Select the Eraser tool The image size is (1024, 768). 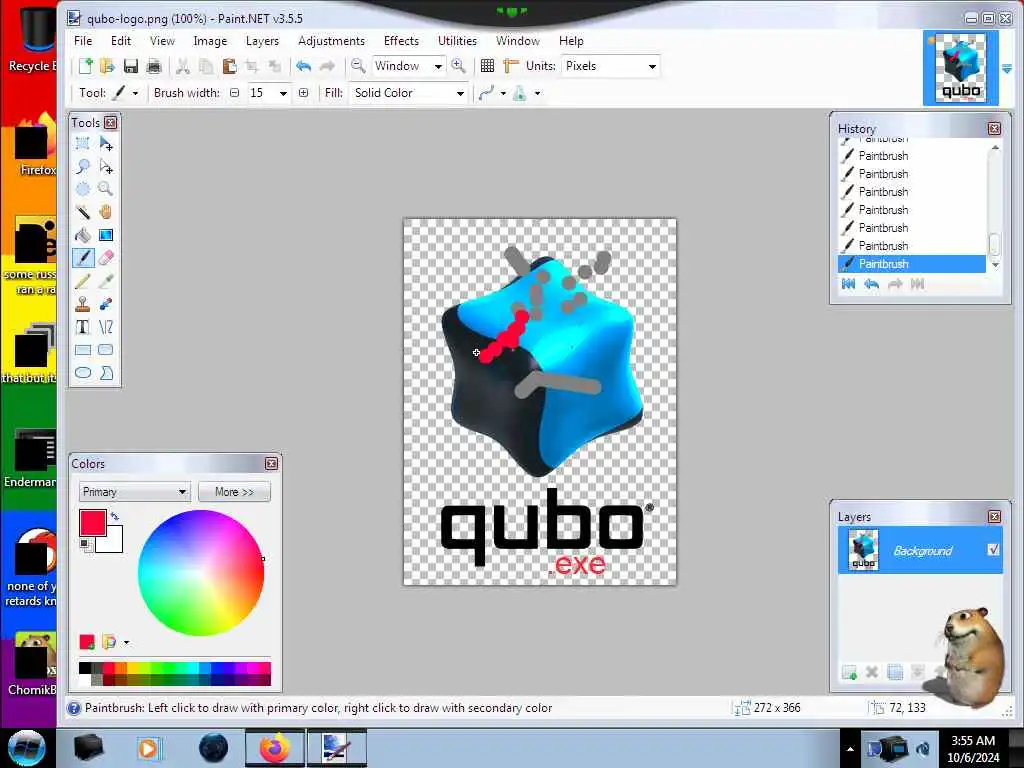106,258
